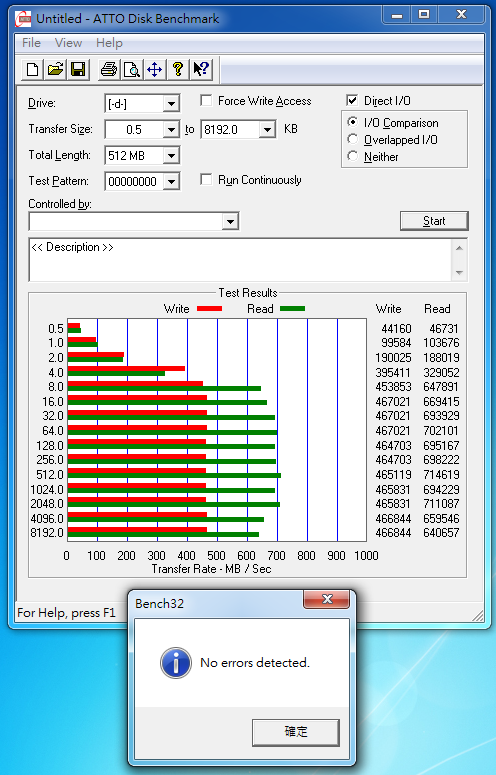The height and width of the screenshot is (775, 496).
Task: Click the four-arrow move toolbar icon
Action: coord(155,69)
